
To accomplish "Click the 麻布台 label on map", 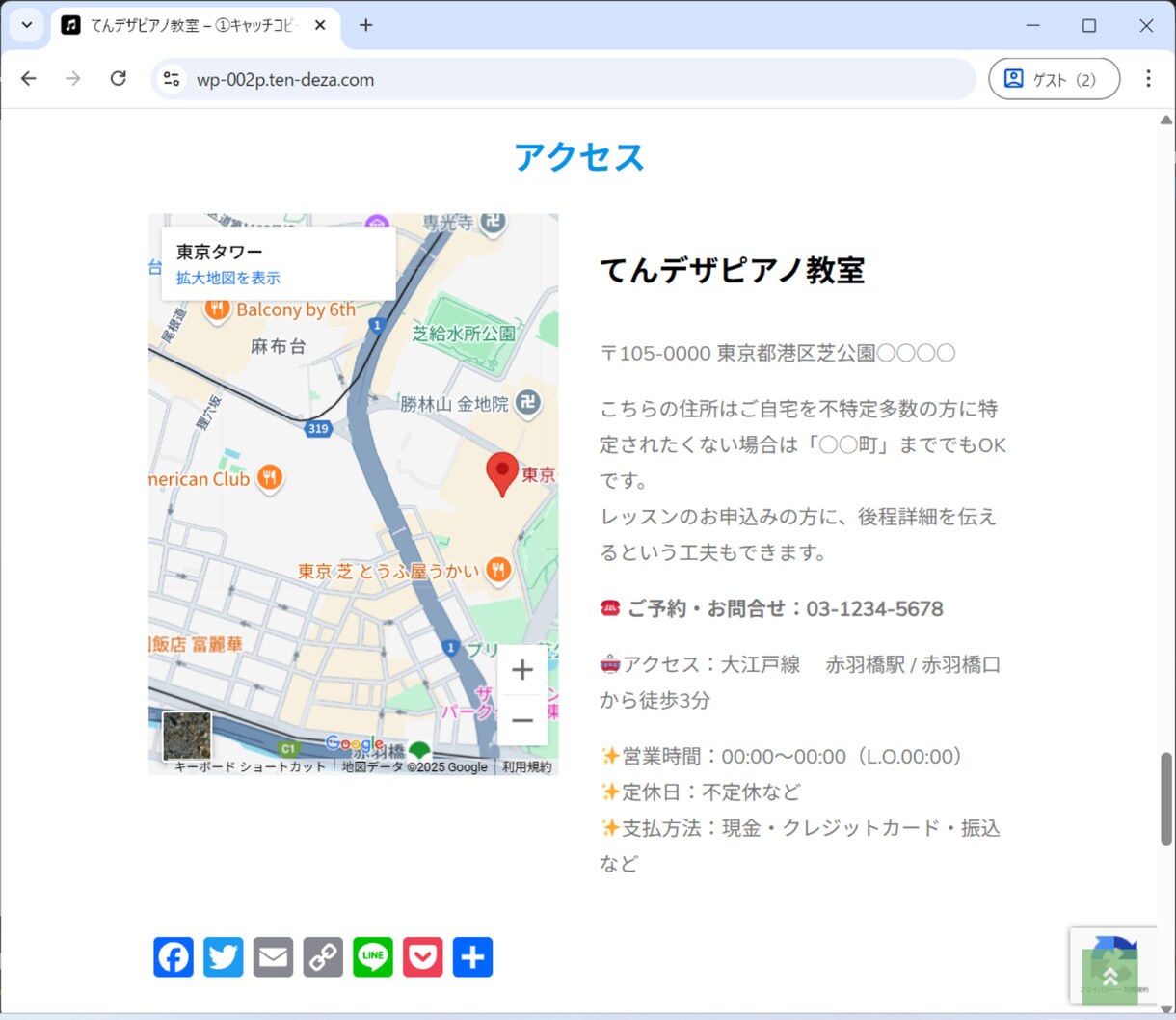I will (x=279, y=346).
